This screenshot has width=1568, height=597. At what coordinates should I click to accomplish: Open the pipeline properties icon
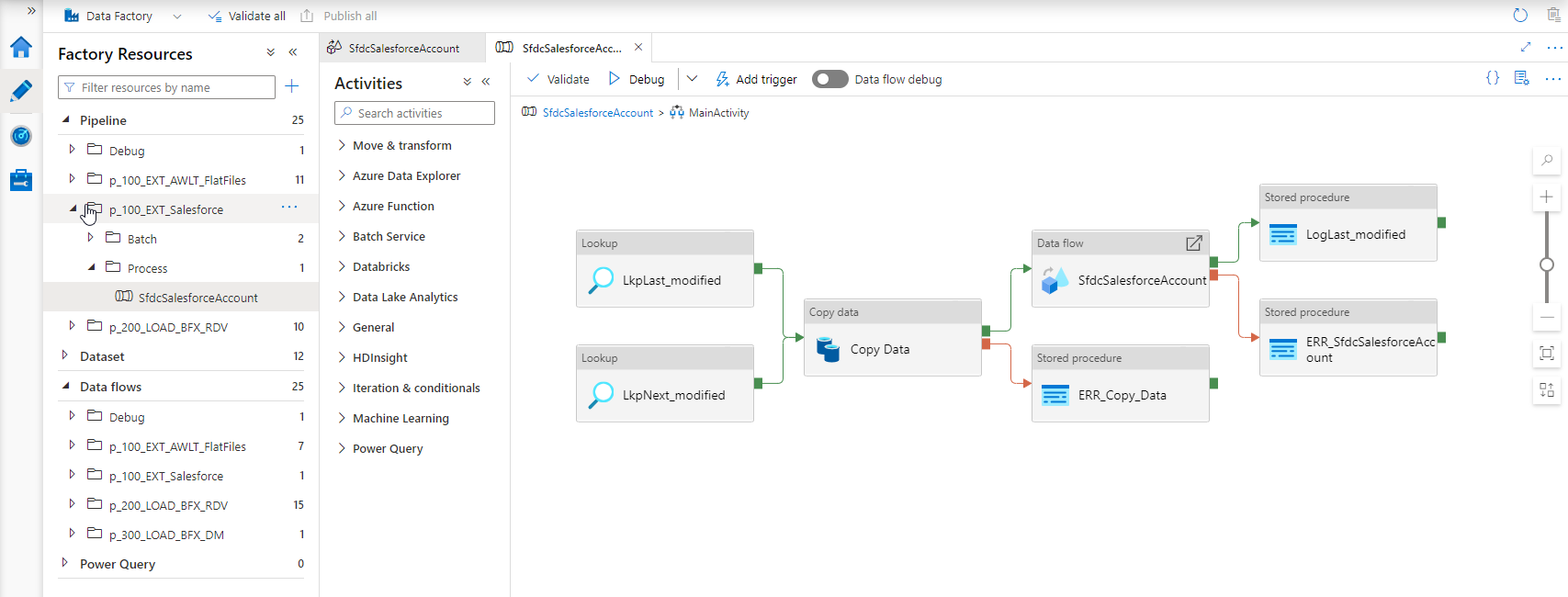tap(1522, 78)
